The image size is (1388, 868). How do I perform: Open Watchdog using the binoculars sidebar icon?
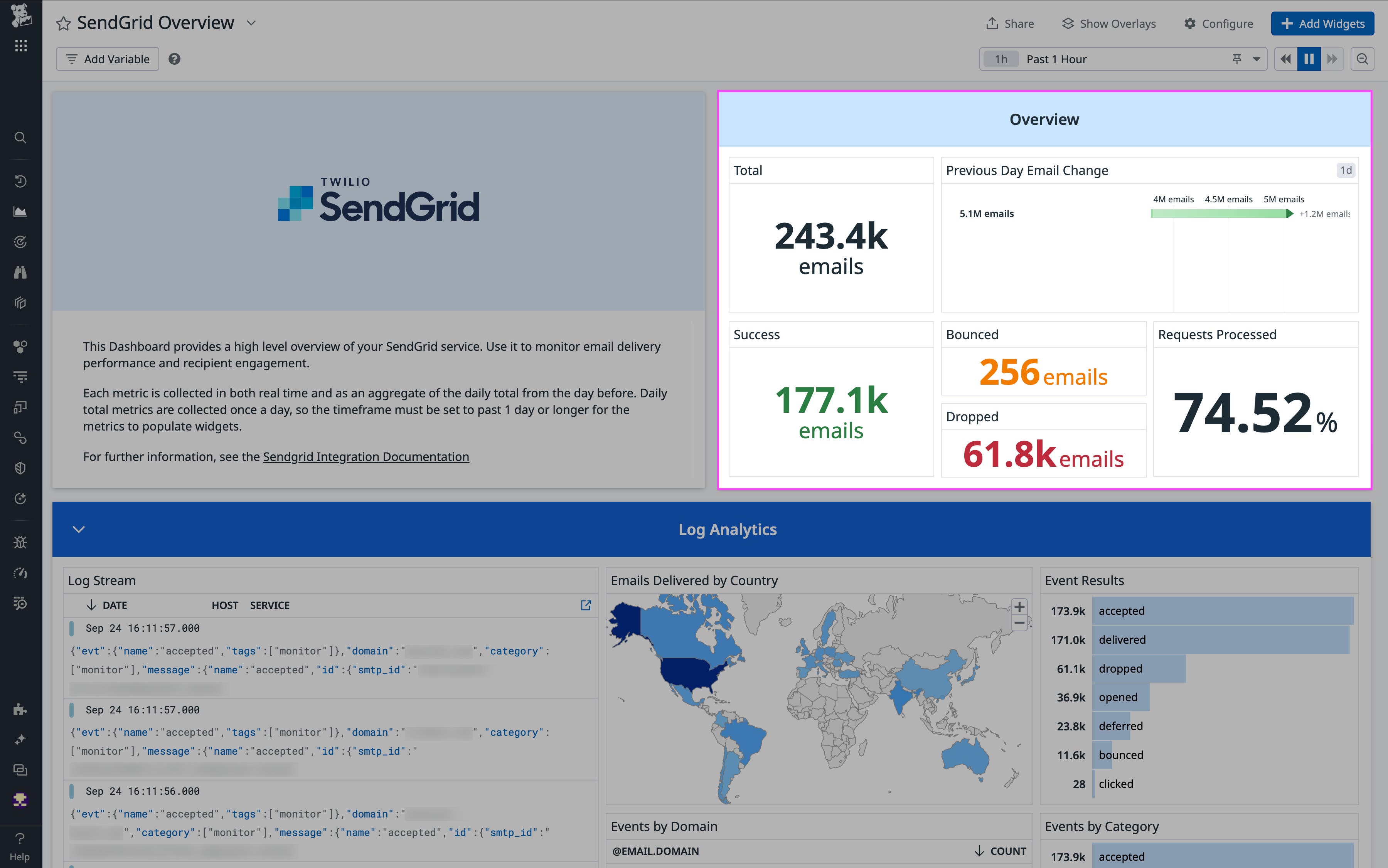(x=21, y=271)
